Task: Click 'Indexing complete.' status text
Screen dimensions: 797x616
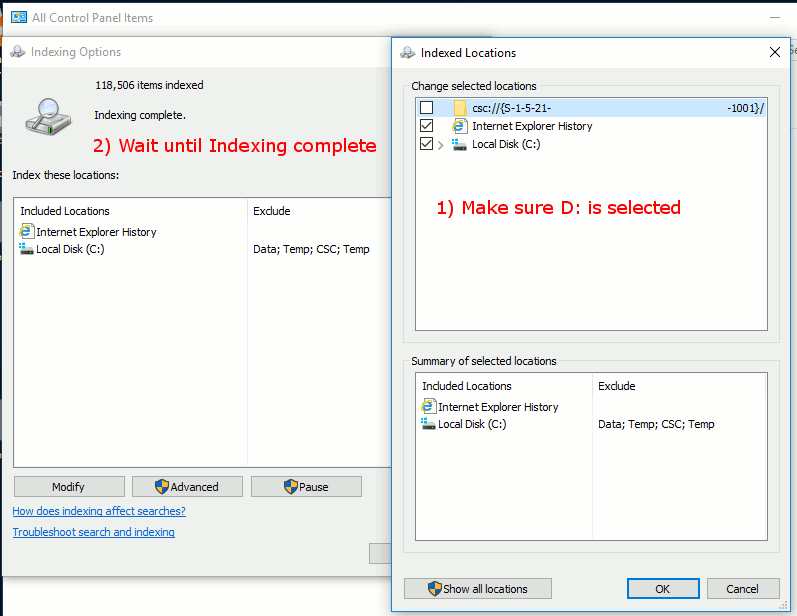Action: (140, 115)
